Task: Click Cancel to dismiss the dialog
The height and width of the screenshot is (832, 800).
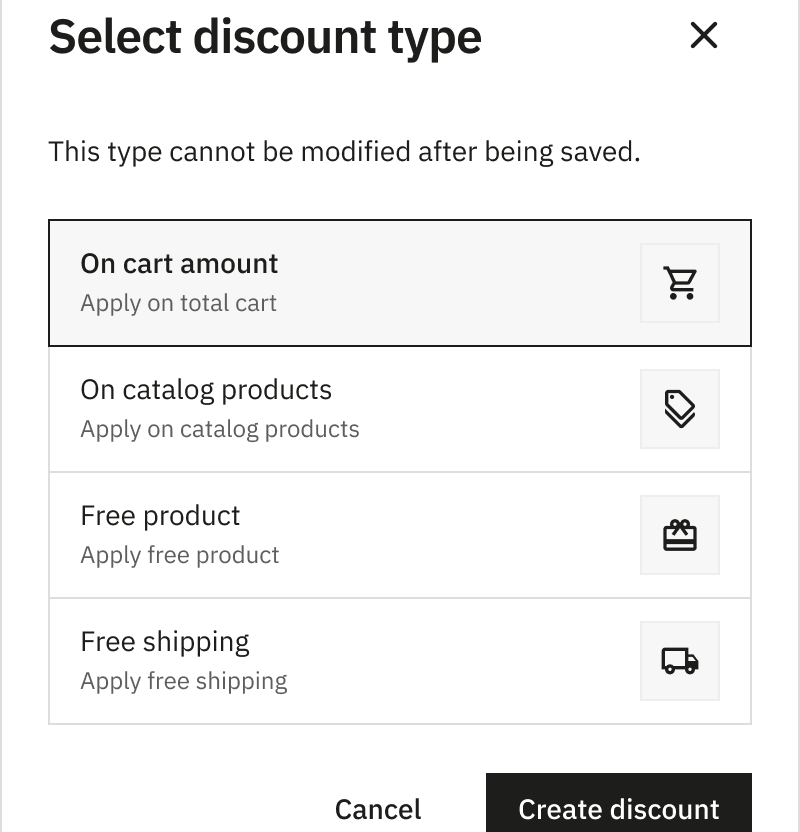Action: point(378,809)
